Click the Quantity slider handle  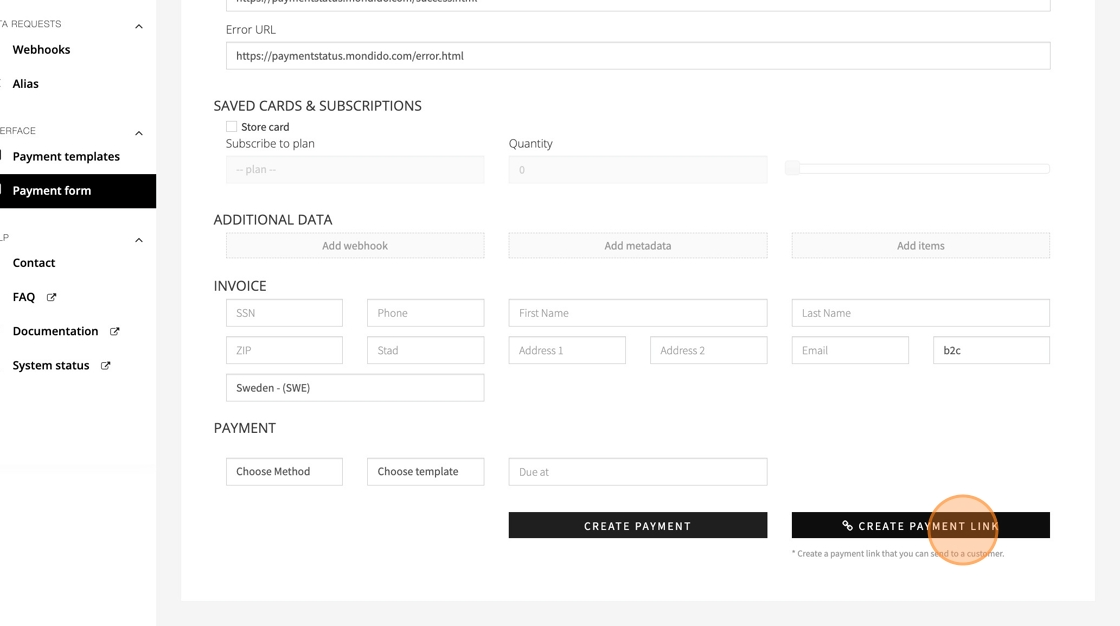coord(792,169)
